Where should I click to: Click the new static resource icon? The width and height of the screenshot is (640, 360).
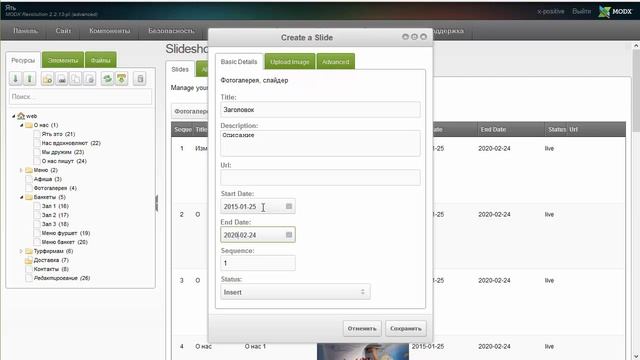[x=89, y=78]
